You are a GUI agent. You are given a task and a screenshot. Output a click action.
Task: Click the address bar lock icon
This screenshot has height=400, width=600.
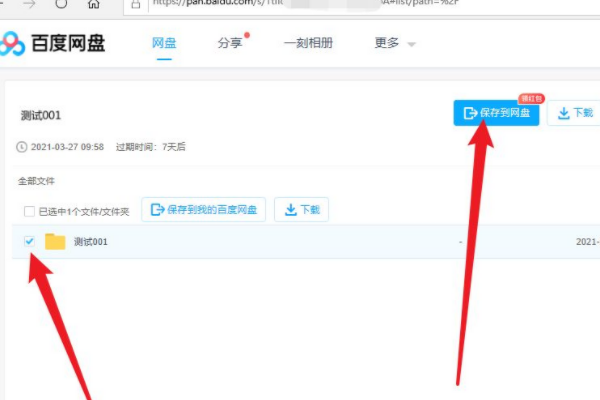click(135, 4)
